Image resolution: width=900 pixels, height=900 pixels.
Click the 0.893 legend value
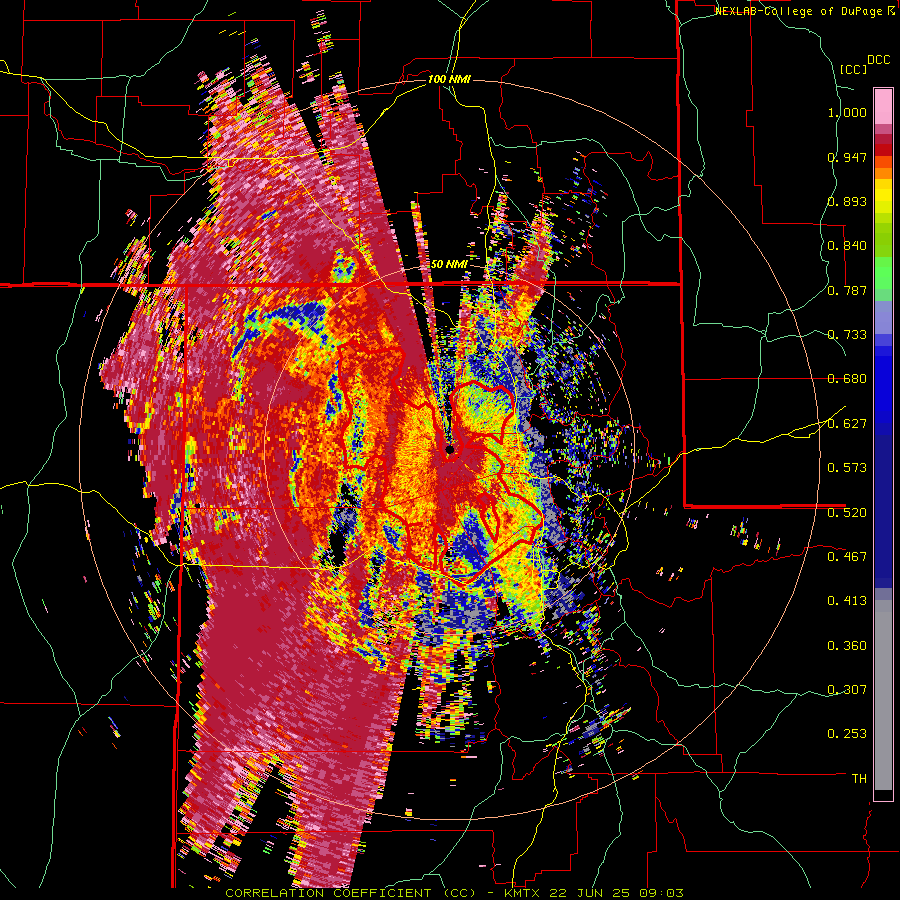[847, 201]
